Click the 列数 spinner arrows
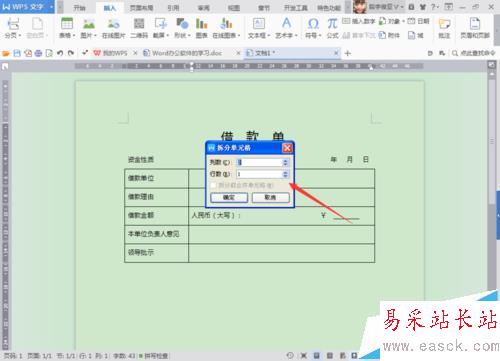500x361 pixels. pos(285,162)
